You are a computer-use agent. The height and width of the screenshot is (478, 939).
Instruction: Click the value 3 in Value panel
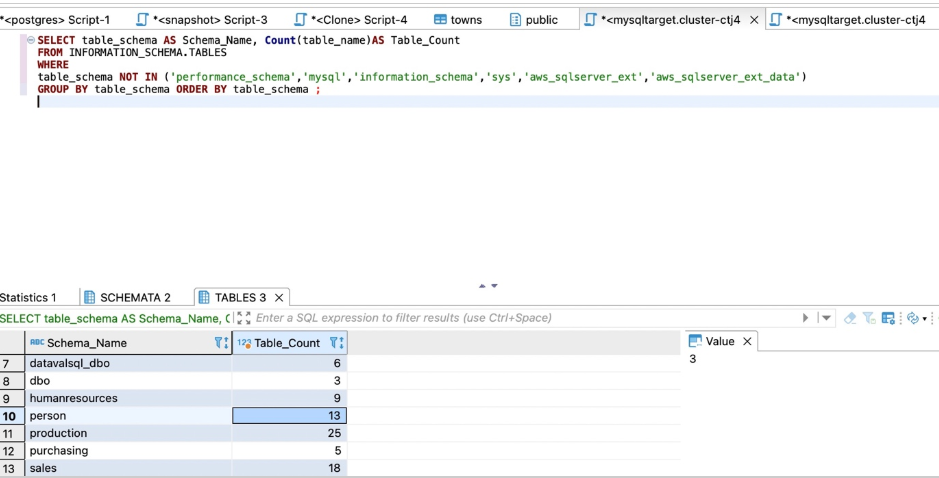pyautogui.click(x=693, y=359)
